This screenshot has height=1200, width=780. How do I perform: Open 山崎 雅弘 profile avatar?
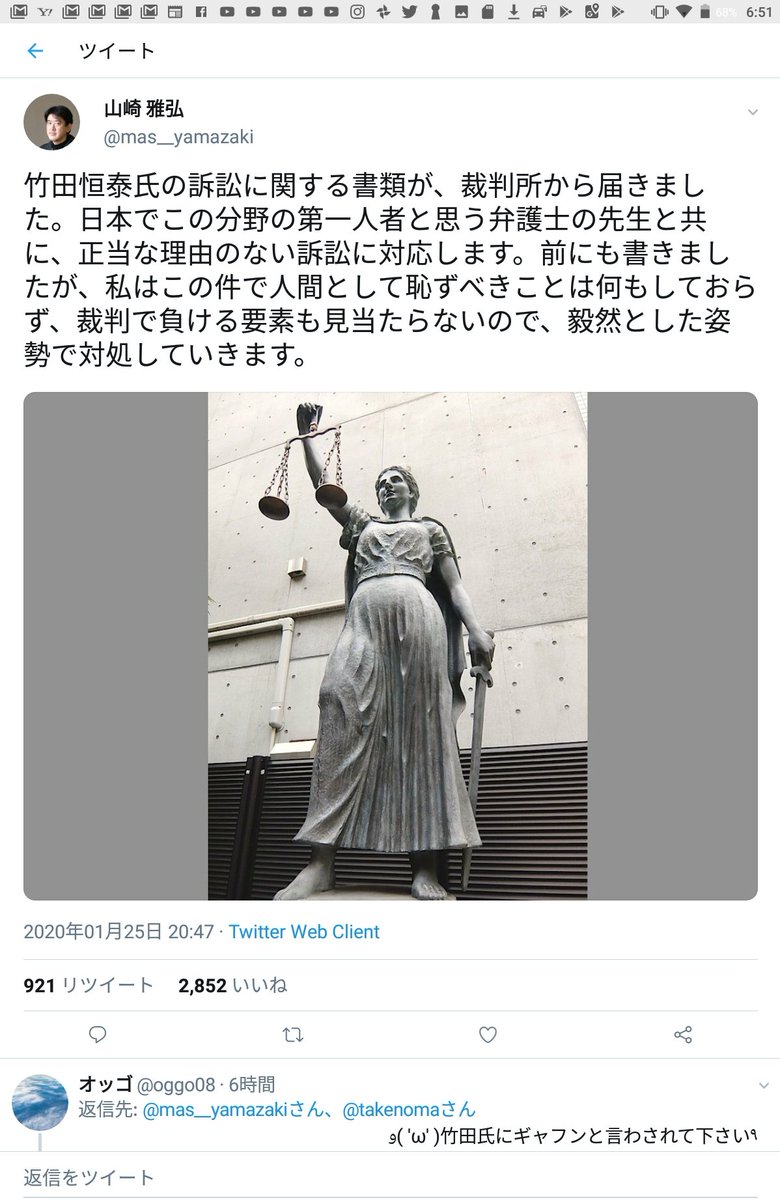click(x=52, y=122)
